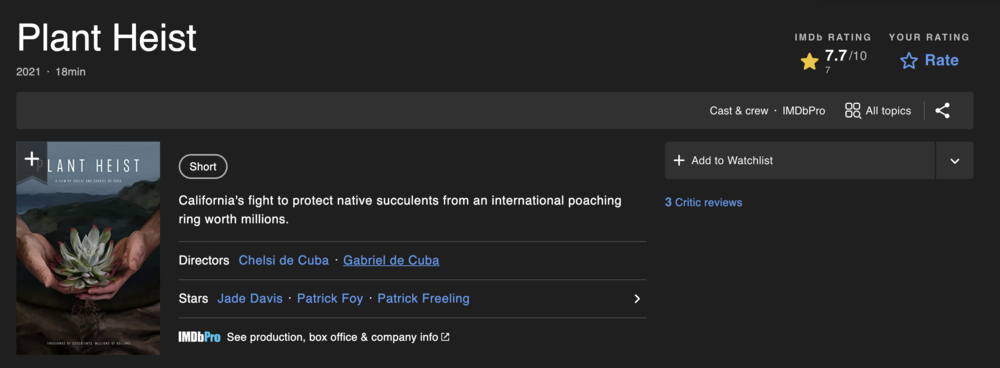The width and height of the screenshot is (1000, 368).
Task: Click the IMDbPro logo beside production info
Action: pyautogui.click(x=199, y=337)
